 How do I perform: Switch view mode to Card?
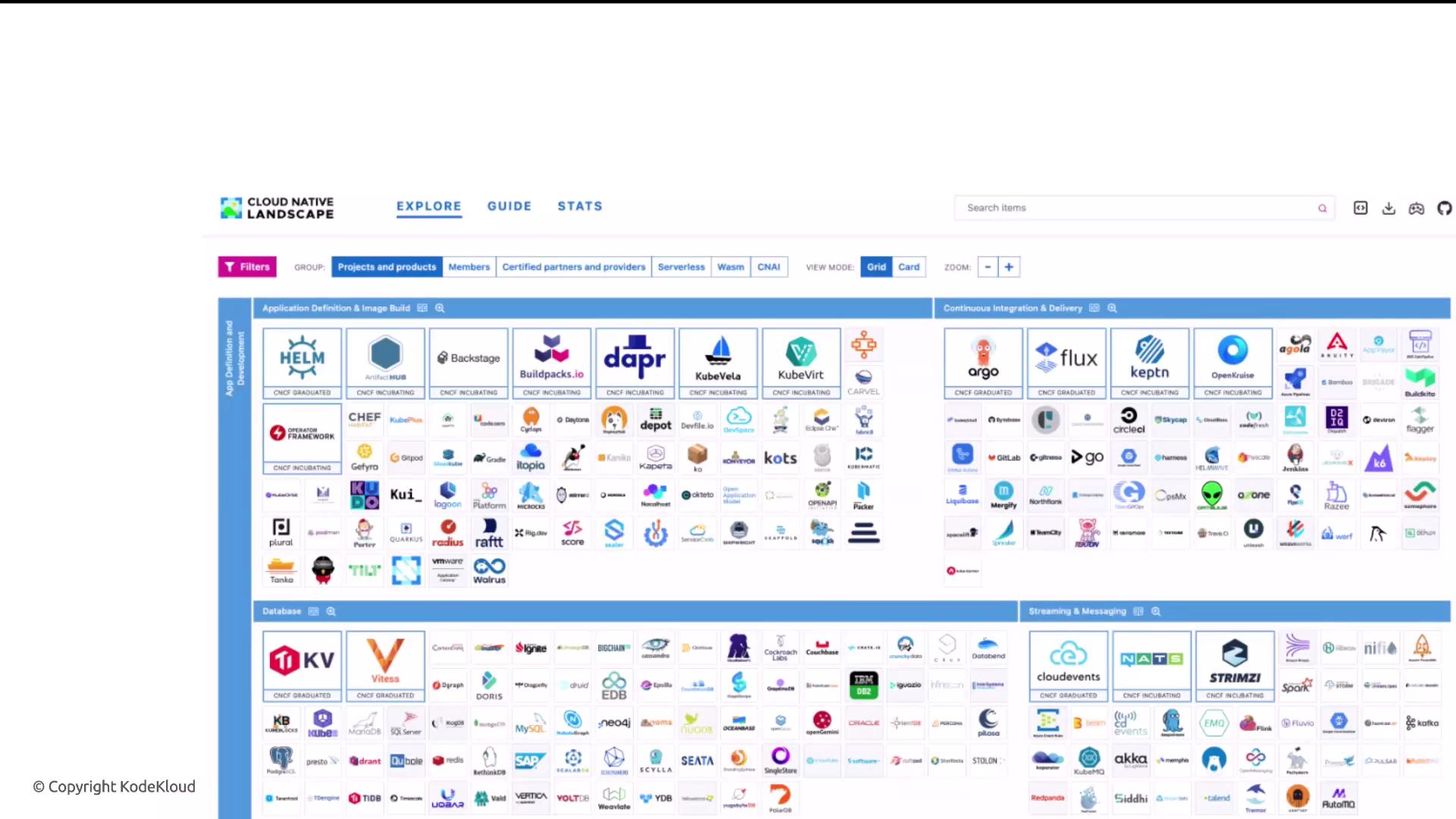click(x=908, y=267)
